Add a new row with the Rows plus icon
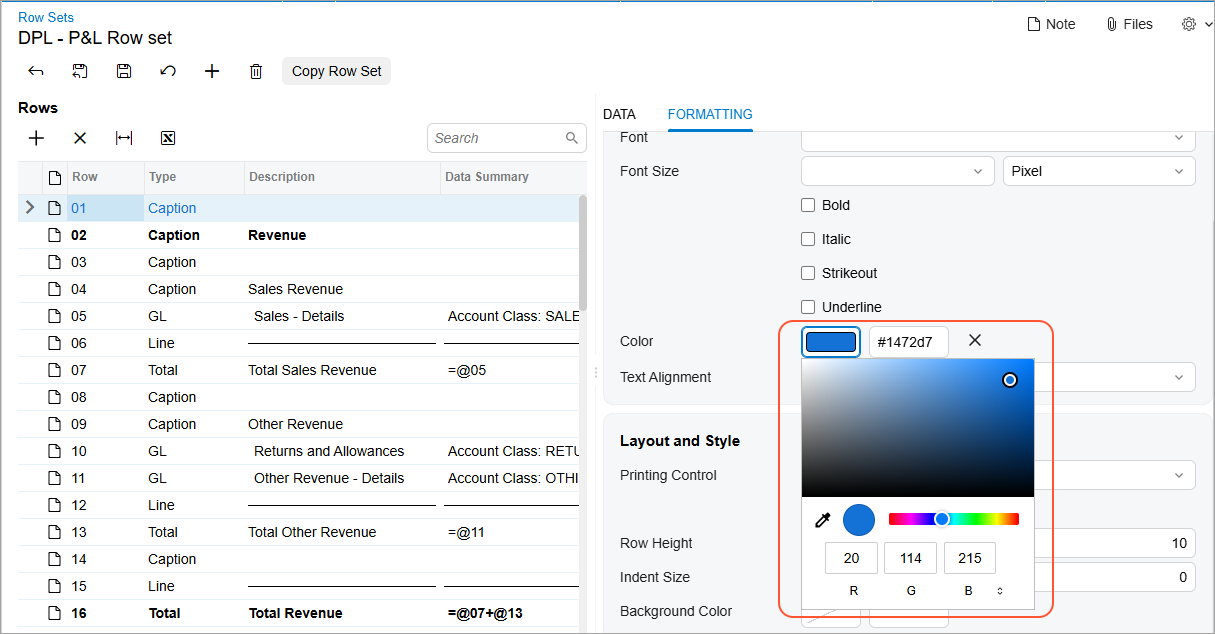Screen dimensions: 1215x634 click(x=36, y=138)
